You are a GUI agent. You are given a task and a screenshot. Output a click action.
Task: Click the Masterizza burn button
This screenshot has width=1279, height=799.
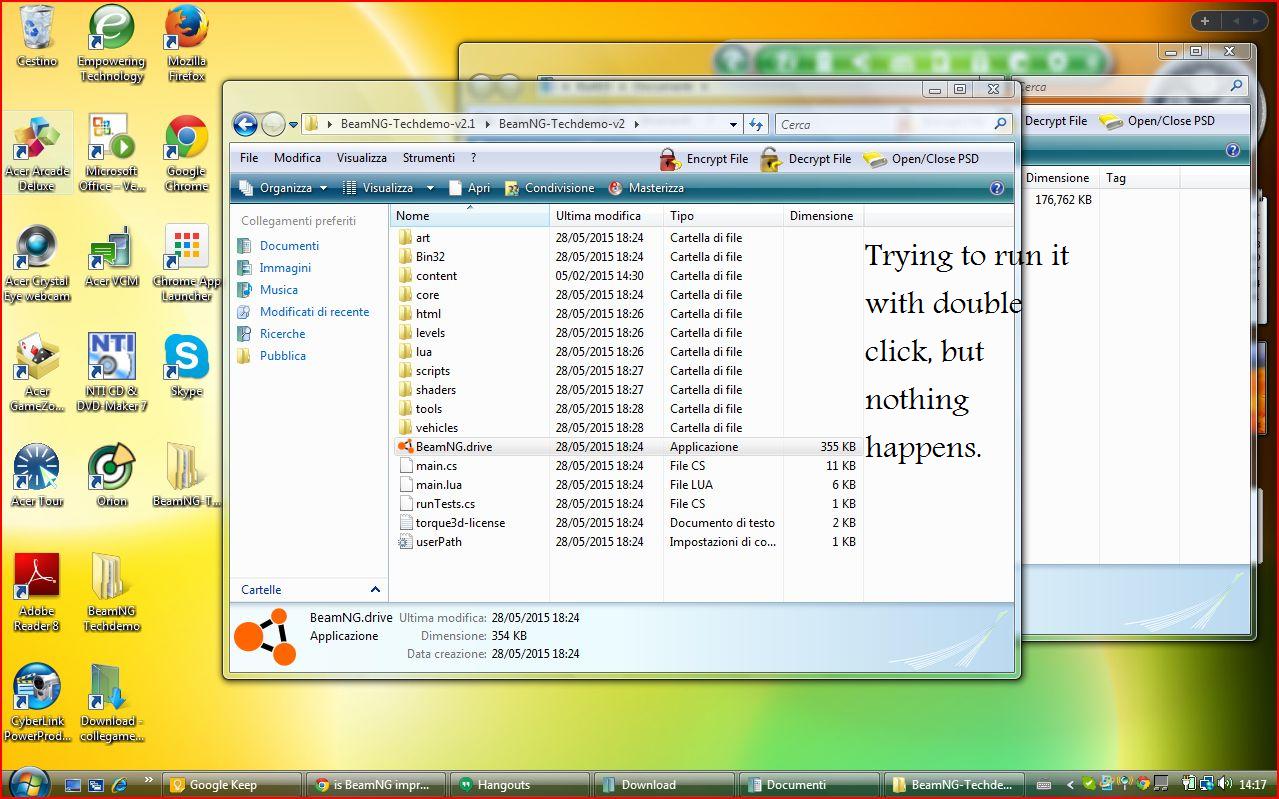tap(645, 188)
